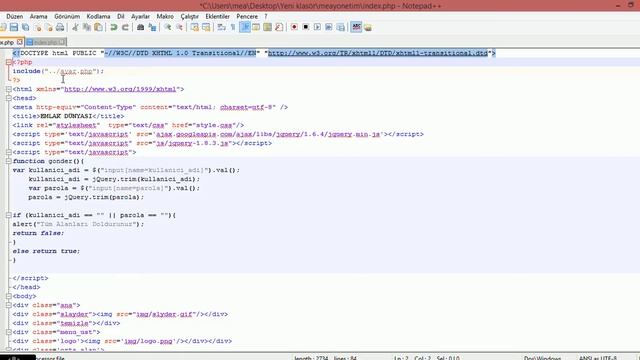
Task: Click the Save Recorded Macro icon
Action: pos(340,27)
